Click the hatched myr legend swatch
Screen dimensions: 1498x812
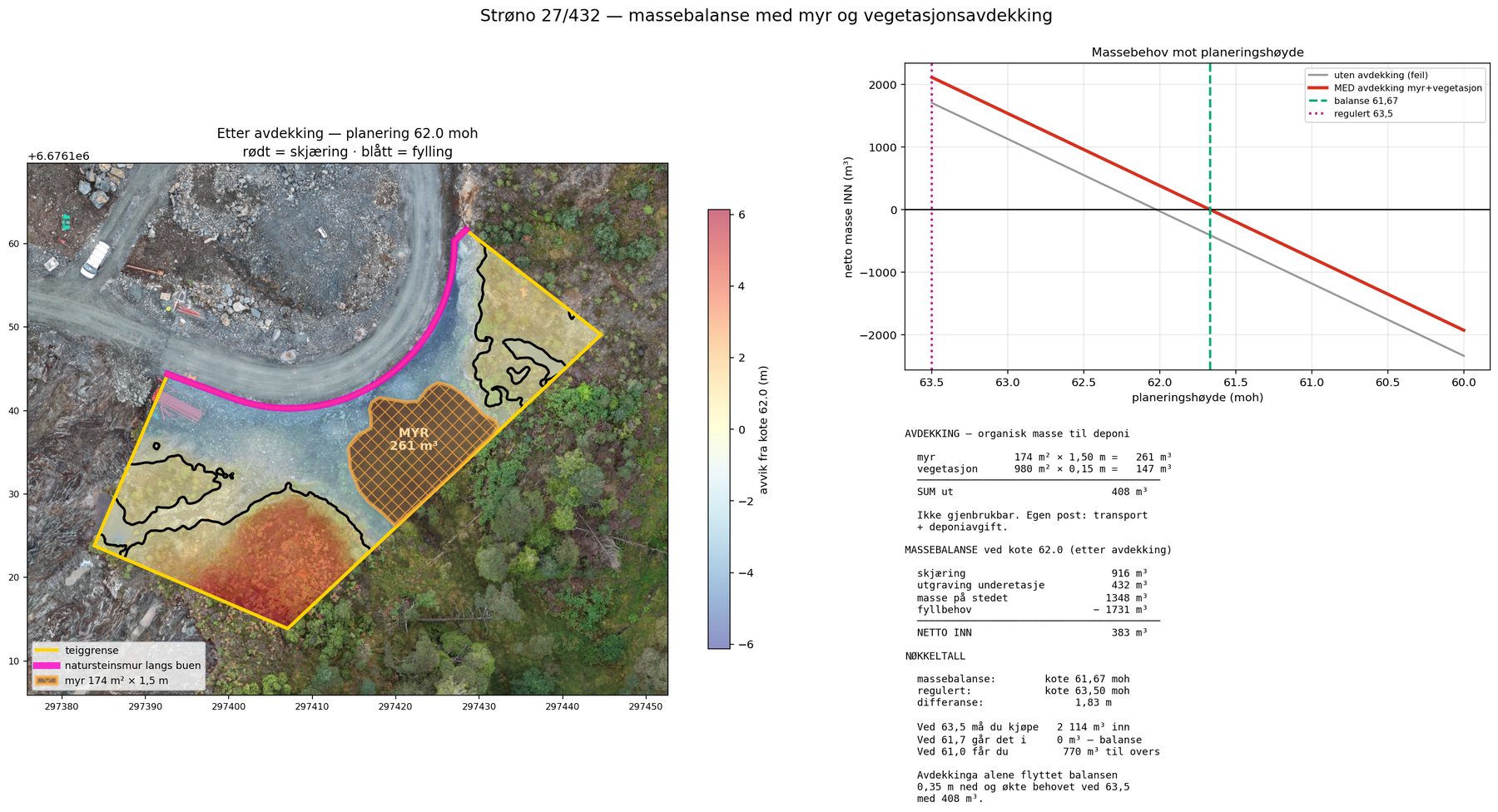[x=47, y=681]
